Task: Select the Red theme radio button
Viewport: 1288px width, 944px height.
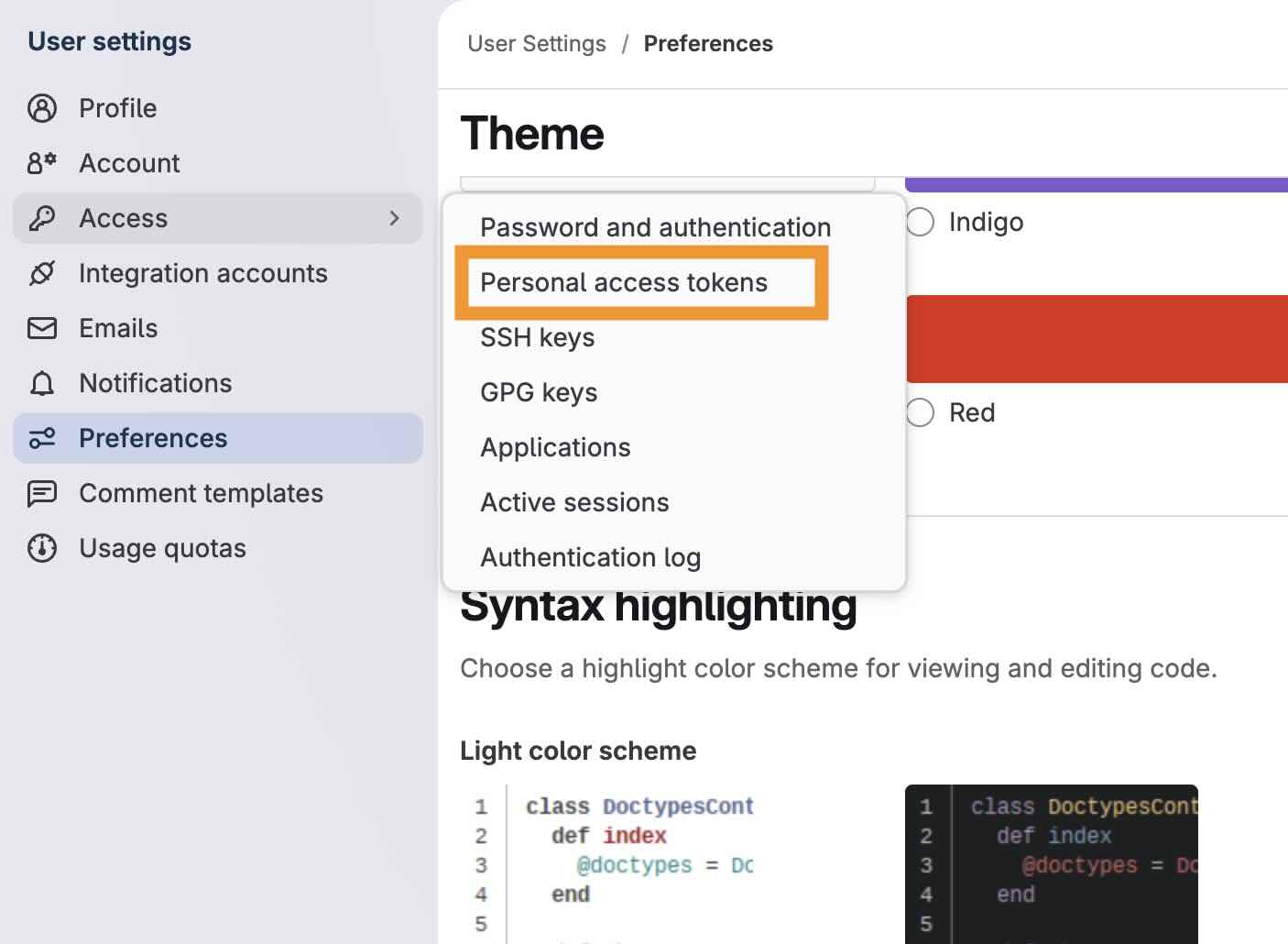Action: (x=920, y=412)
